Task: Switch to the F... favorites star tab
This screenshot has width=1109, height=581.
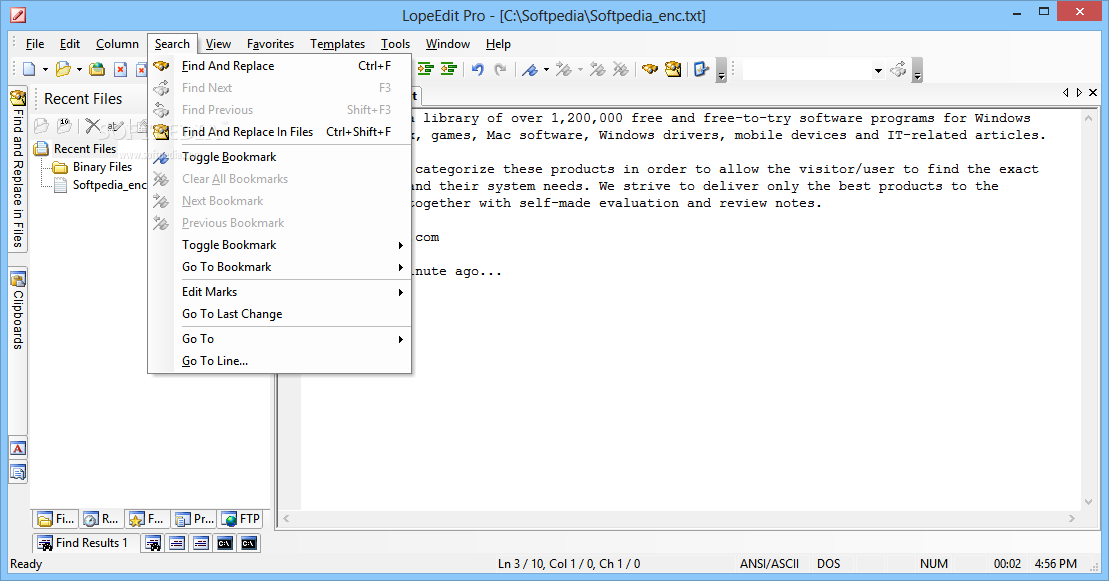Action: coord(146,519)
